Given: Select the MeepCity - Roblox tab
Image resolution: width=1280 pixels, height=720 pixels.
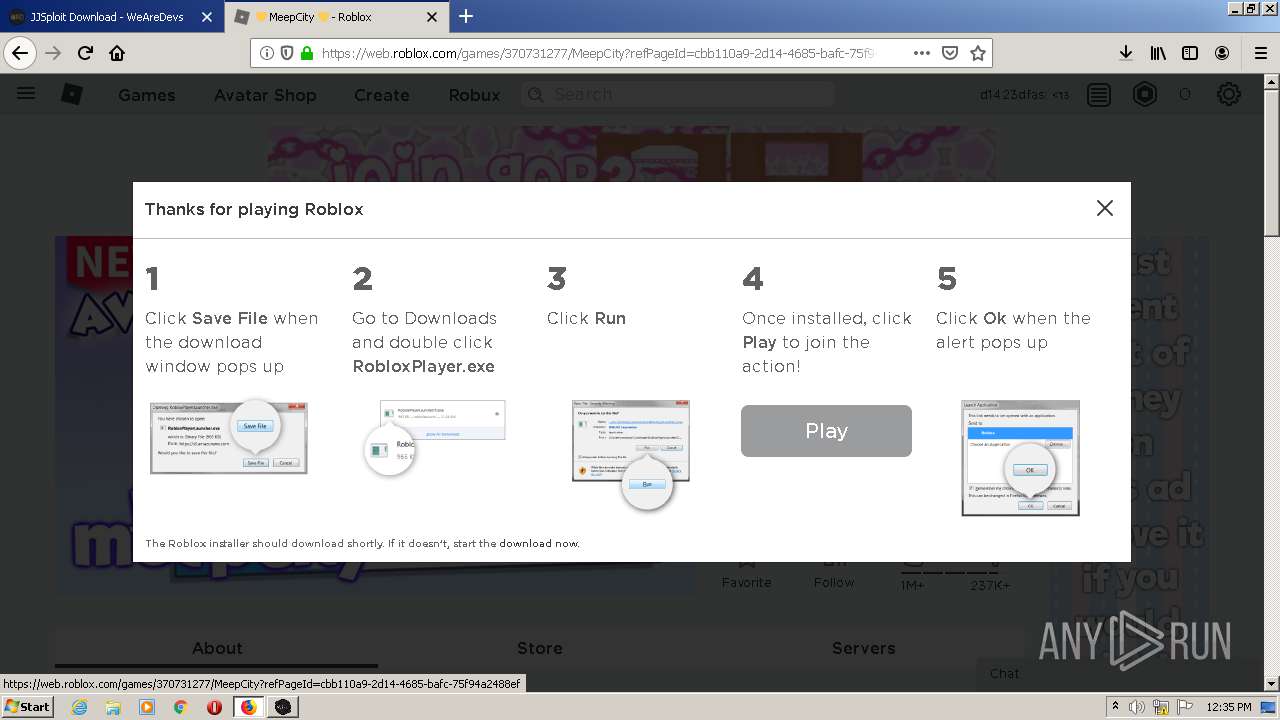Looking at the screenshot, I should (x=337, y=17).
